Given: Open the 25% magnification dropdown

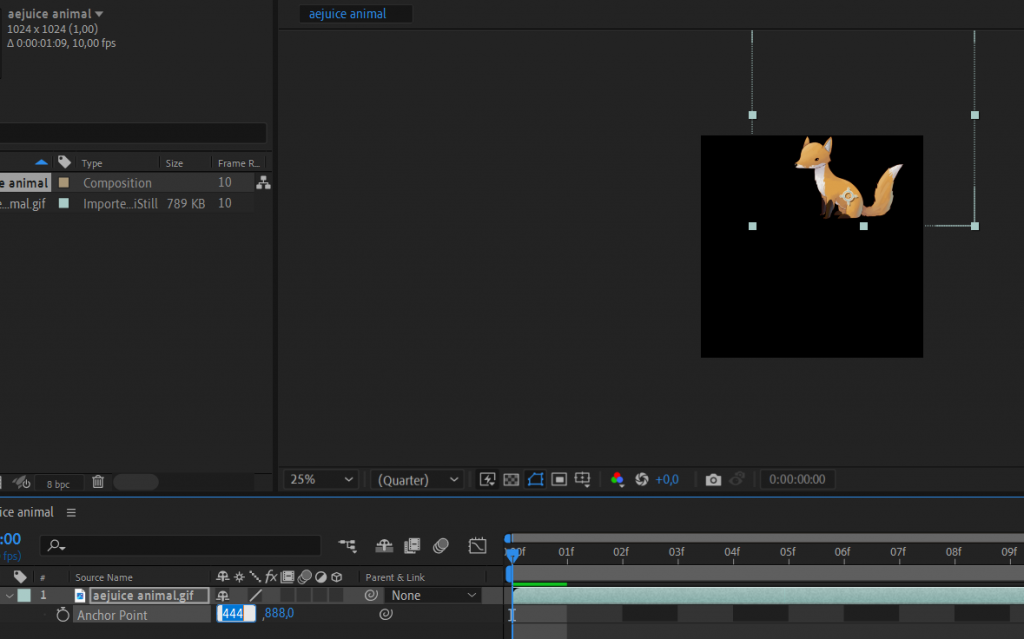Looking at the screenshot, I should (x=320, y=479).
